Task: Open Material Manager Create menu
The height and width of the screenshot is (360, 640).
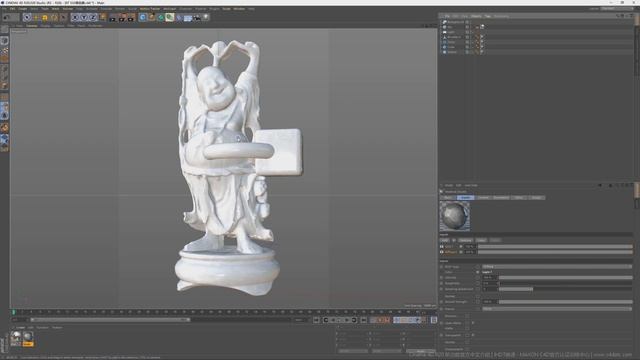Action: coord(20,327)
